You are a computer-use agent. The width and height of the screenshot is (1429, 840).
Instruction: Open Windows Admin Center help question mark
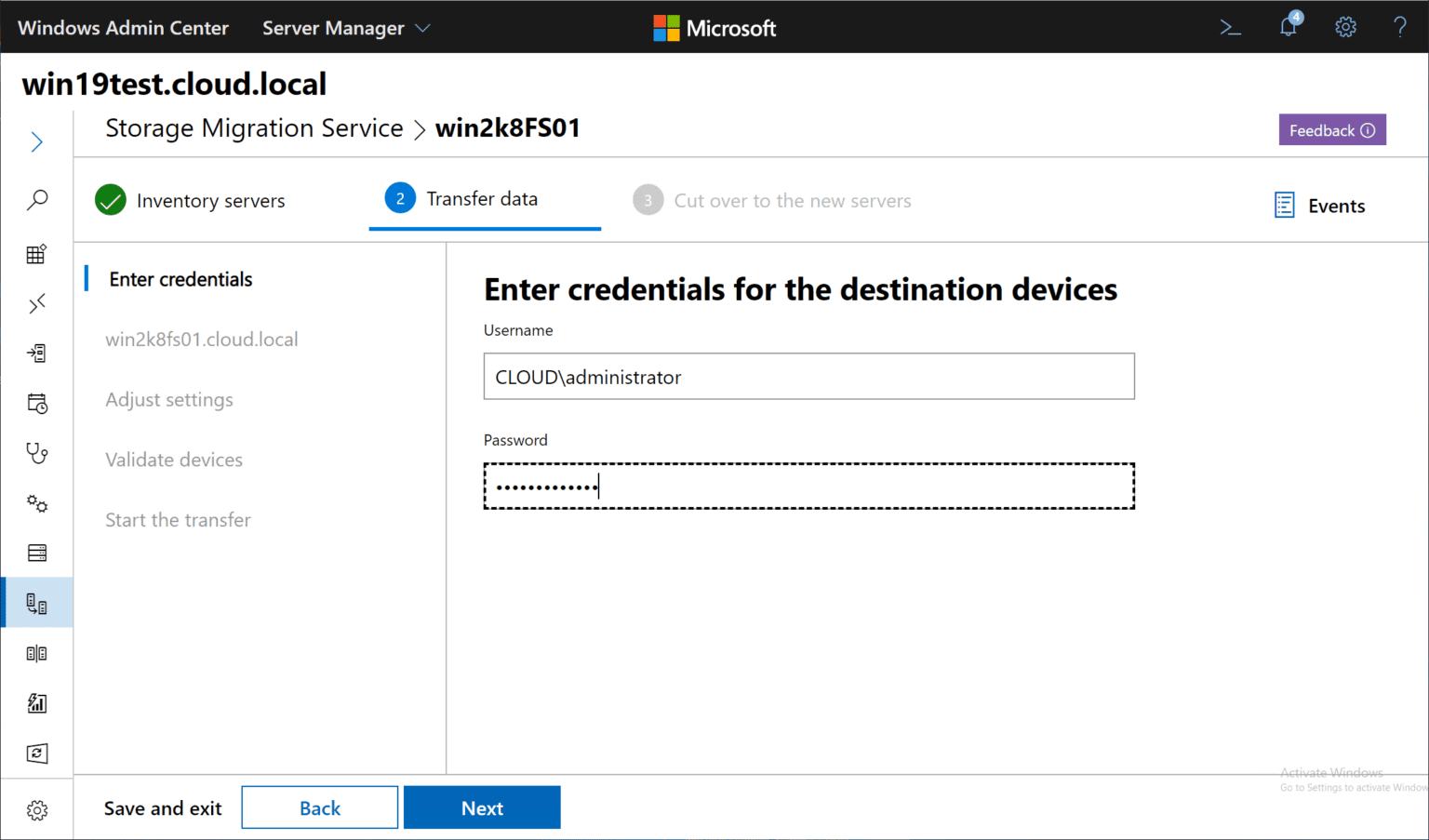[1400, 28]
